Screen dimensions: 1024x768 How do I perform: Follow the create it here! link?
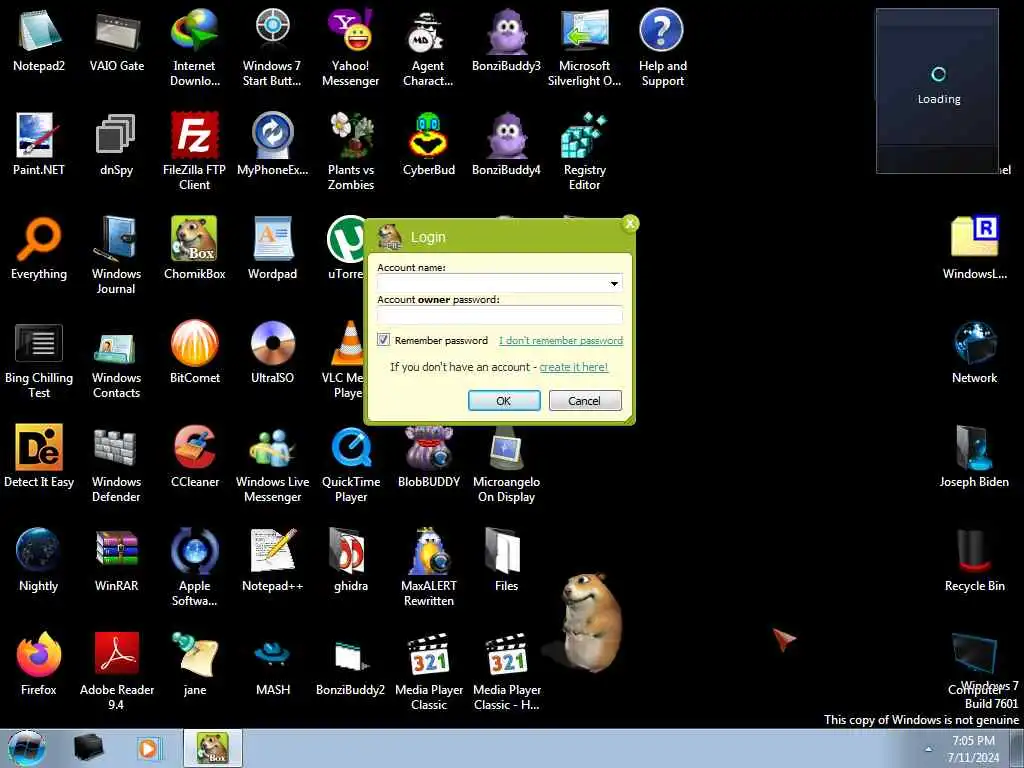(573, 367)
